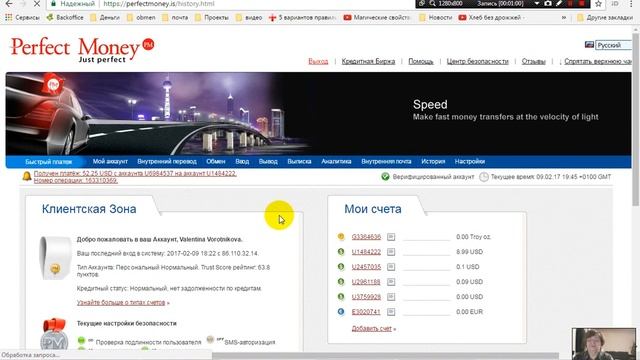Click the webcam video thumbnail
This screenshot has height=360, width=640.
pos(604,344)
